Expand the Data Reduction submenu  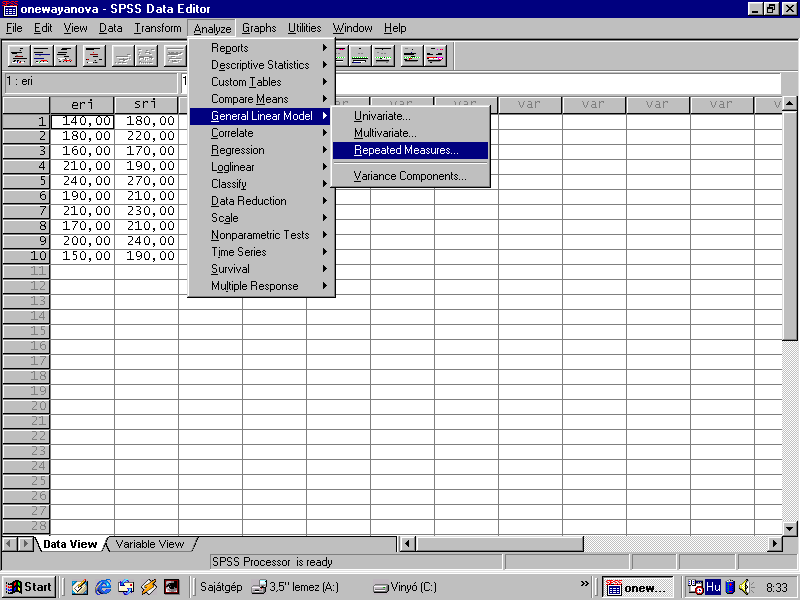coord(262,201)
